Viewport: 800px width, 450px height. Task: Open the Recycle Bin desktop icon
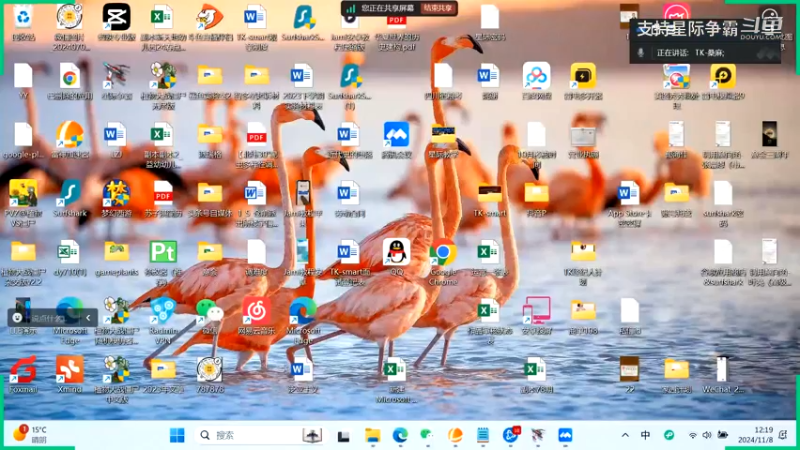(x=23, y=18)
